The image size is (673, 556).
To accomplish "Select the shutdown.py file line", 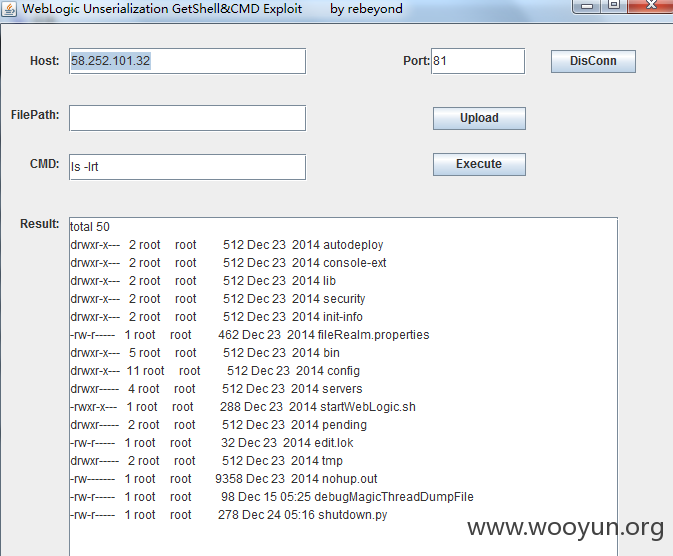I will pyautogui.click(x=229, y=515).
